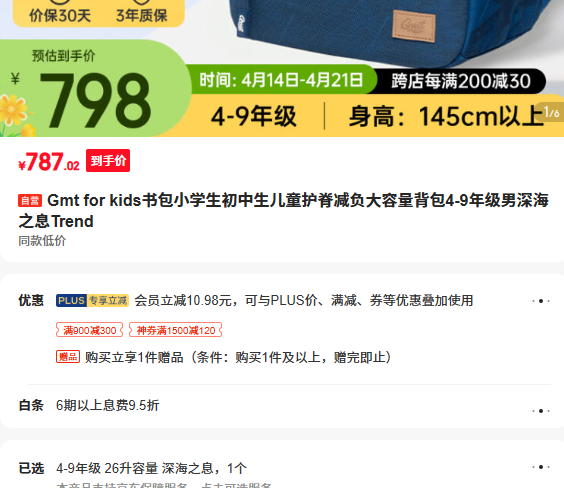The image size is (564, 488).
Task: Expand 优惠 details with three-dot button
Action: tap(541, 301)
